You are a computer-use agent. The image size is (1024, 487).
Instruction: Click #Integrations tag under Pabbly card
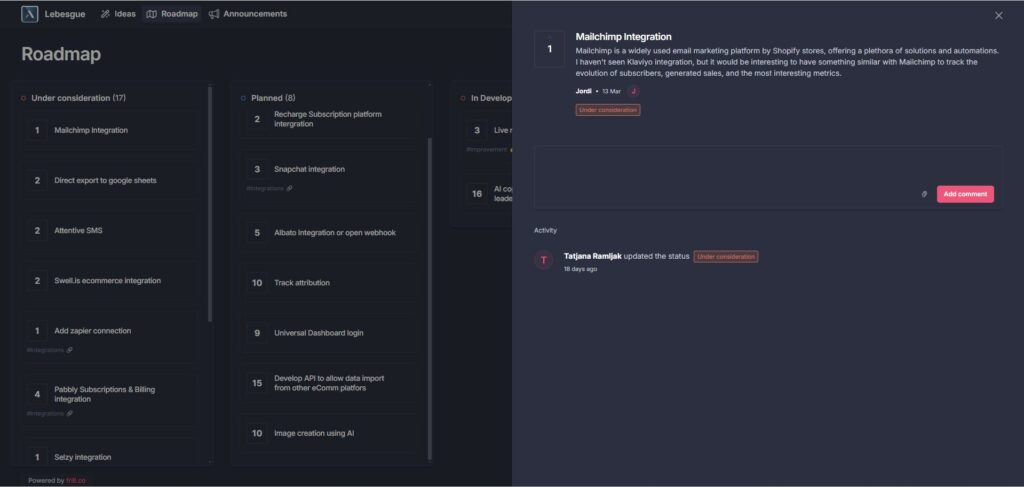coord(49,413)
